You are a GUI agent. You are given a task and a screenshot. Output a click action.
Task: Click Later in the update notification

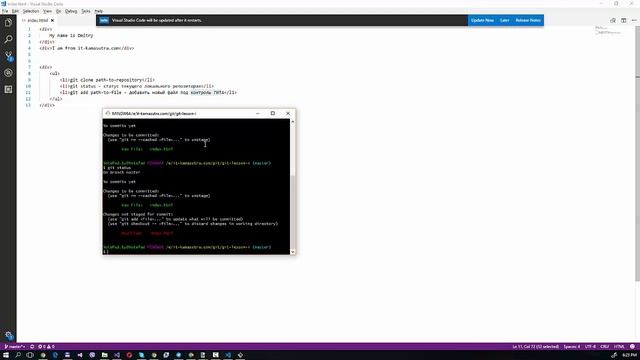pos(504,20)
